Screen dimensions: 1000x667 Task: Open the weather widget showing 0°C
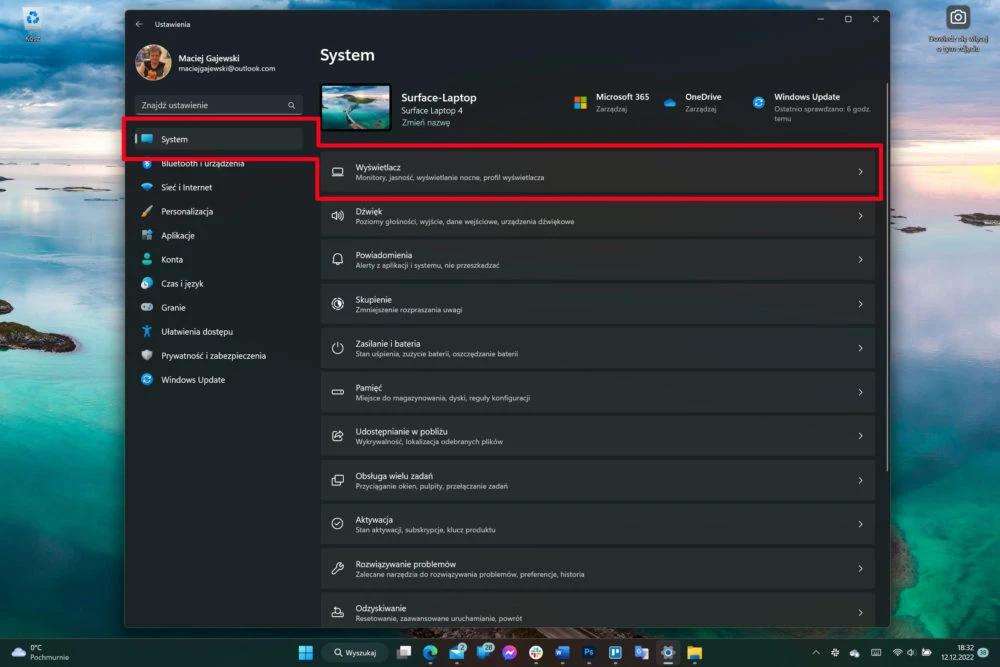[40, 652]
